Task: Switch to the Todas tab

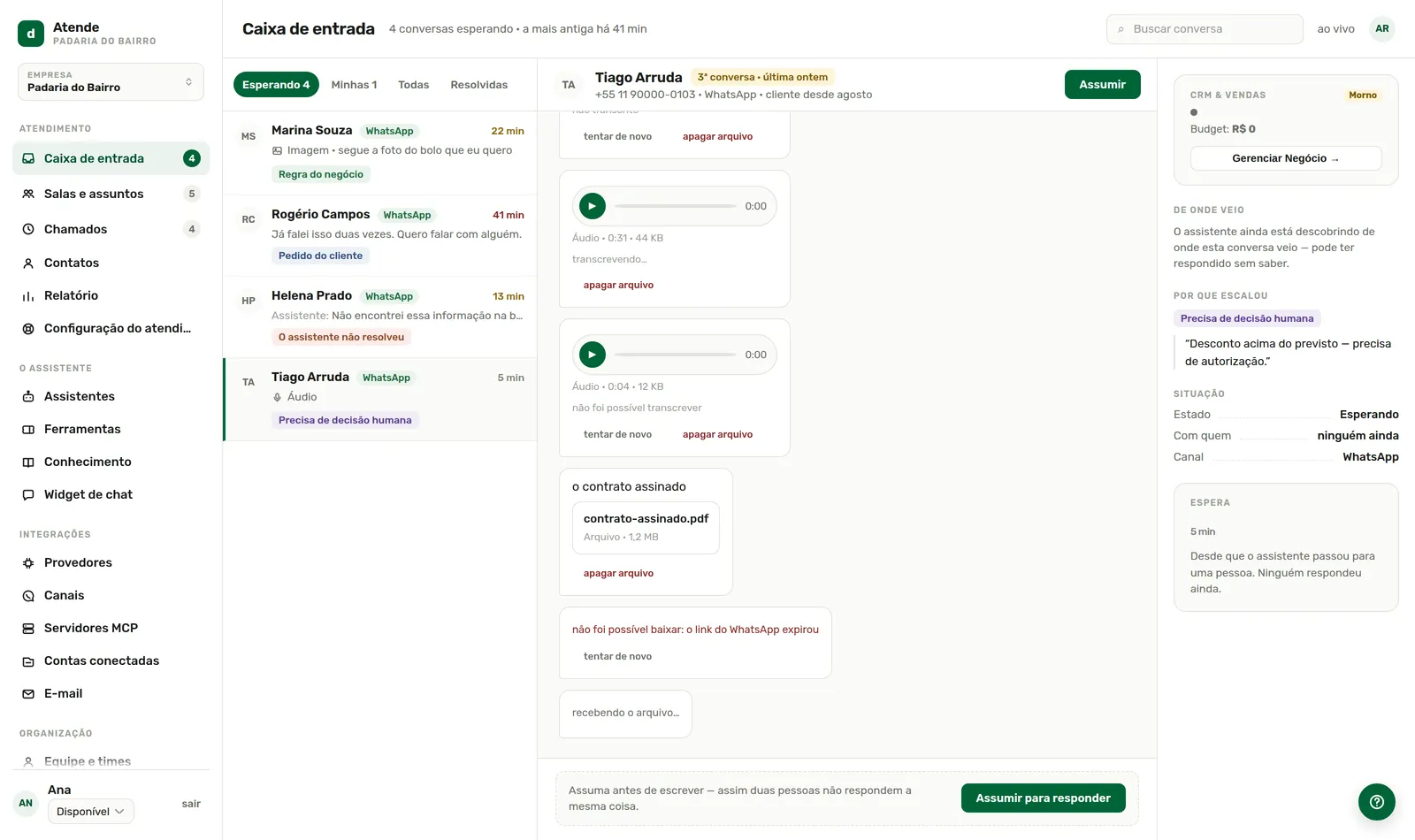Action: click(413, 85)
